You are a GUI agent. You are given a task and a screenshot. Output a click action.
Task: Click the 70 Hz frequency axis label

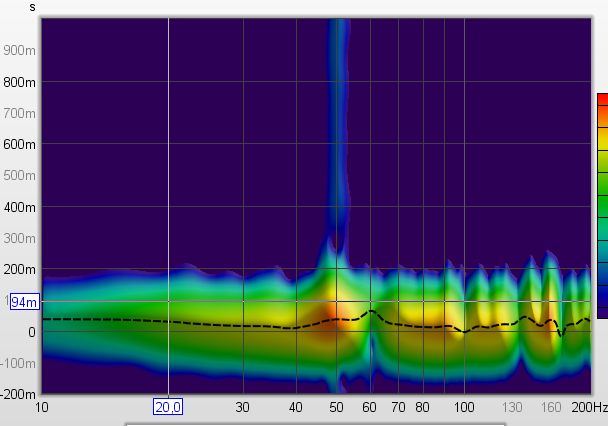pos(398,407)
